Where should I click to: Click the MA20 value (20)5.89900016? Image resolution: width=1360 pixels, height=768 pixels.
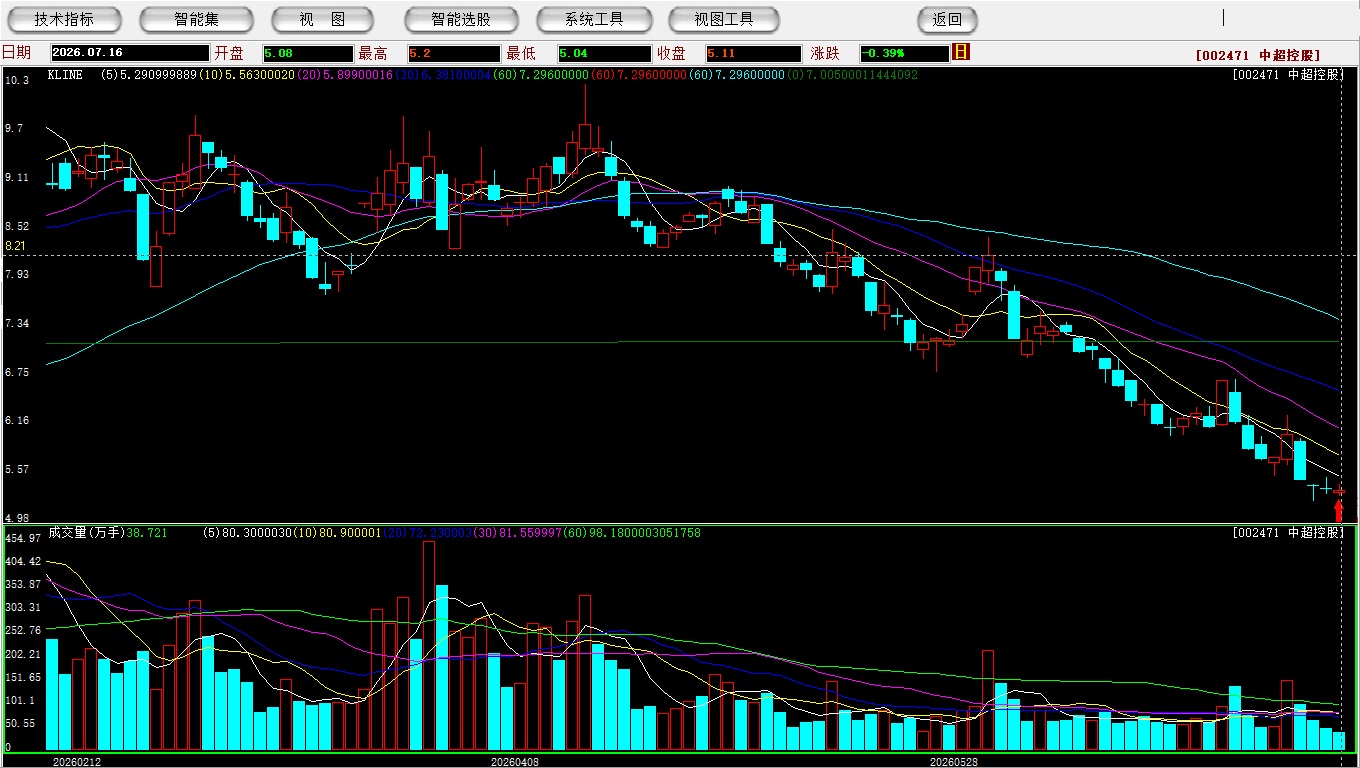[x=345, y=74]
